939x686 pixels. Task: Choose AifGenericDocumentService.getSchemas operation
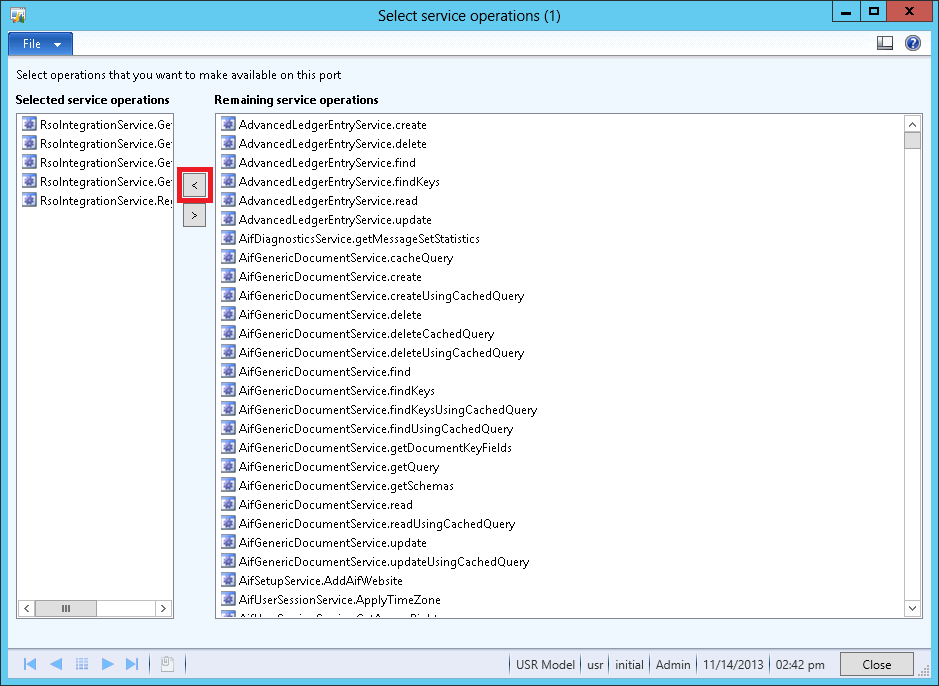[345, 486]
